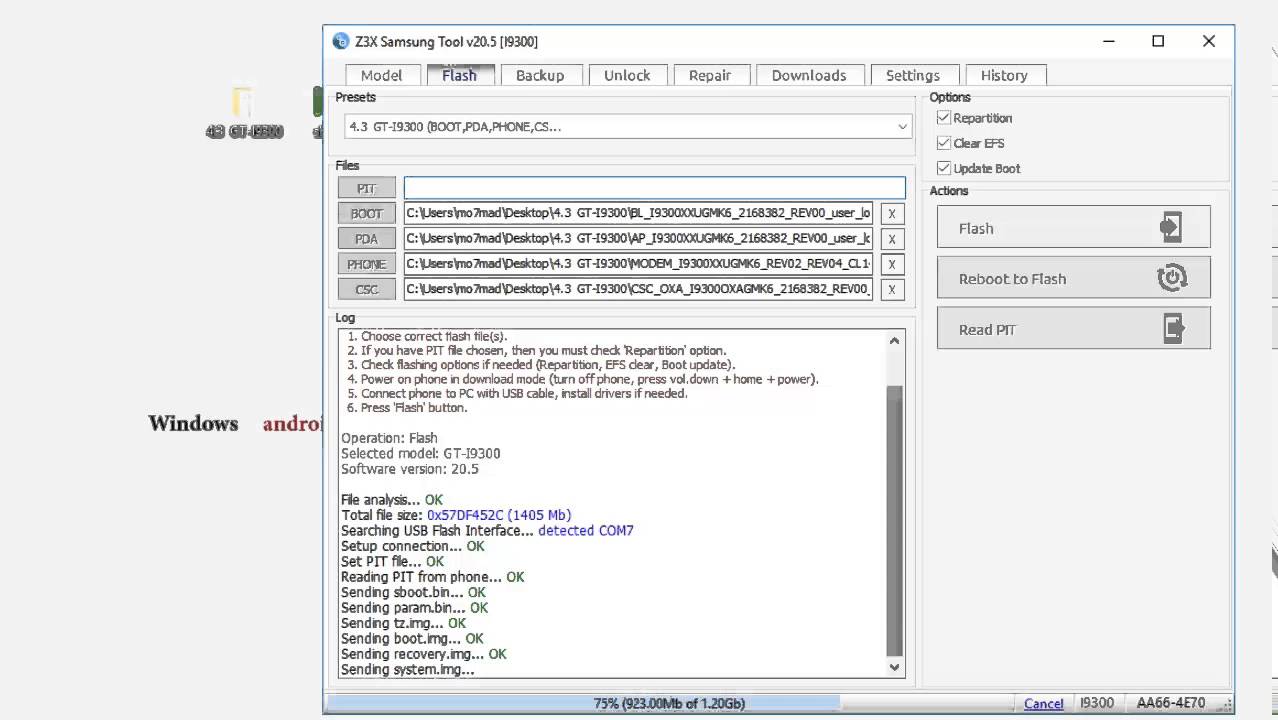Image resolution: width=1278 pixels, height=720 pixels.
Task: Click the I9300 status bar cell
Action: 1097,703
